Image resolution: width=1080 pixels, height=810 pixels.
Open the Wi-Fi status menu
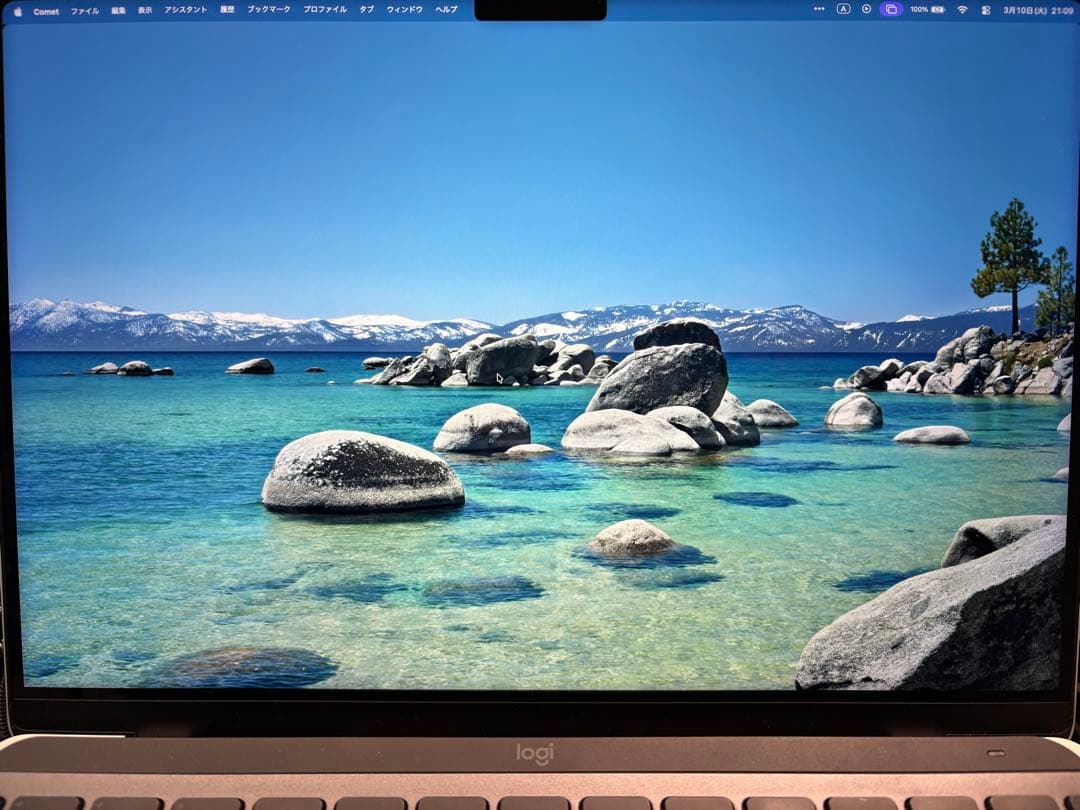tap(962, 9)
